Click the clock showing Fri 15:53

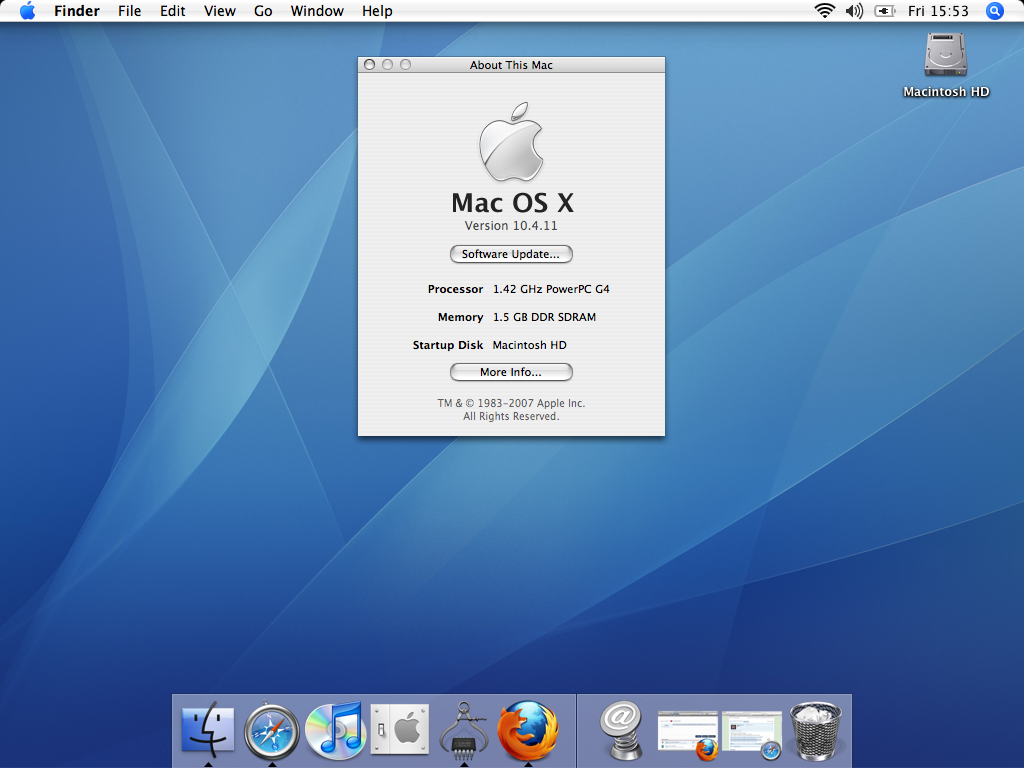coord(938,11)
